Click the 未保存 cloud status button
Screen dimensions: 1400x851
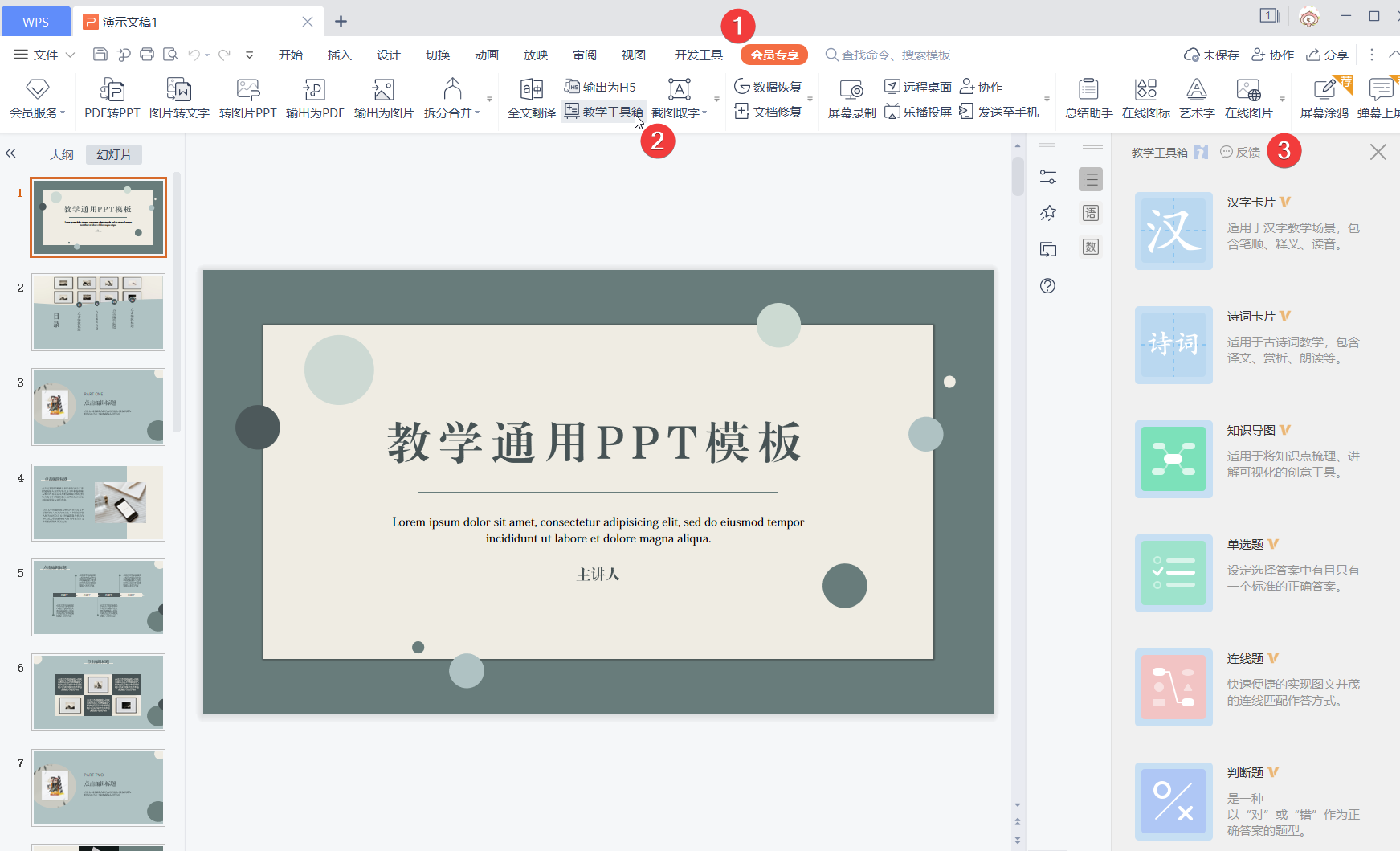coord(1211,55)
